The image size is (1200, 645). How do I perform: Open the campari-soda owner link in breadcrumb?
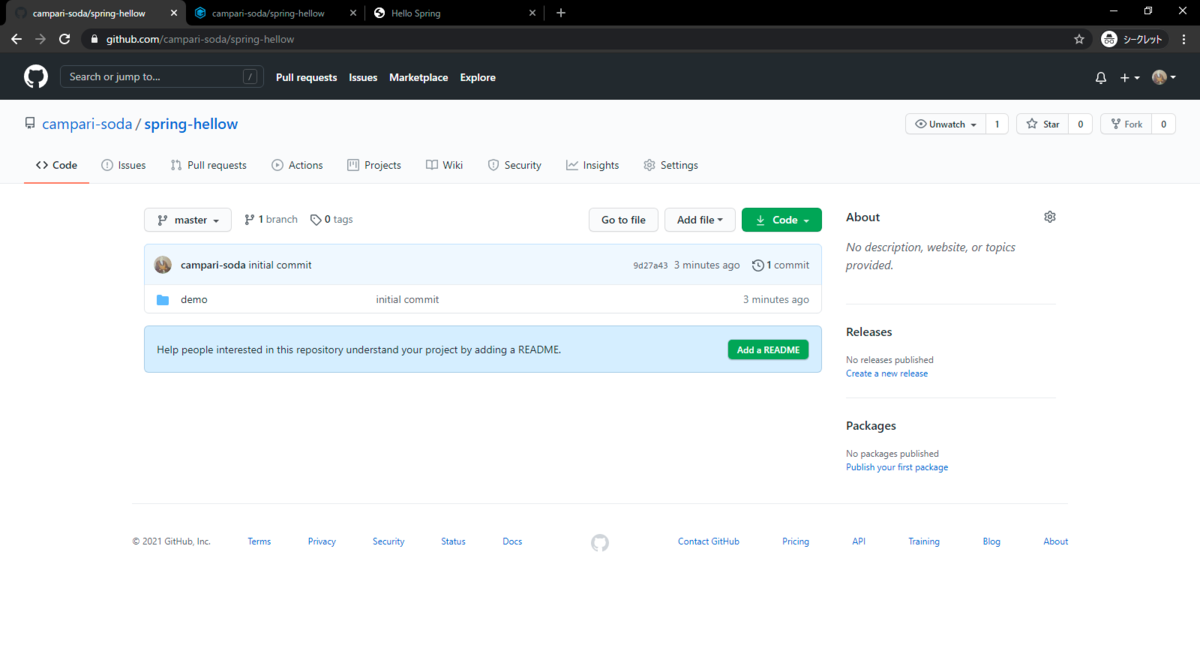[x=87, y=124]
